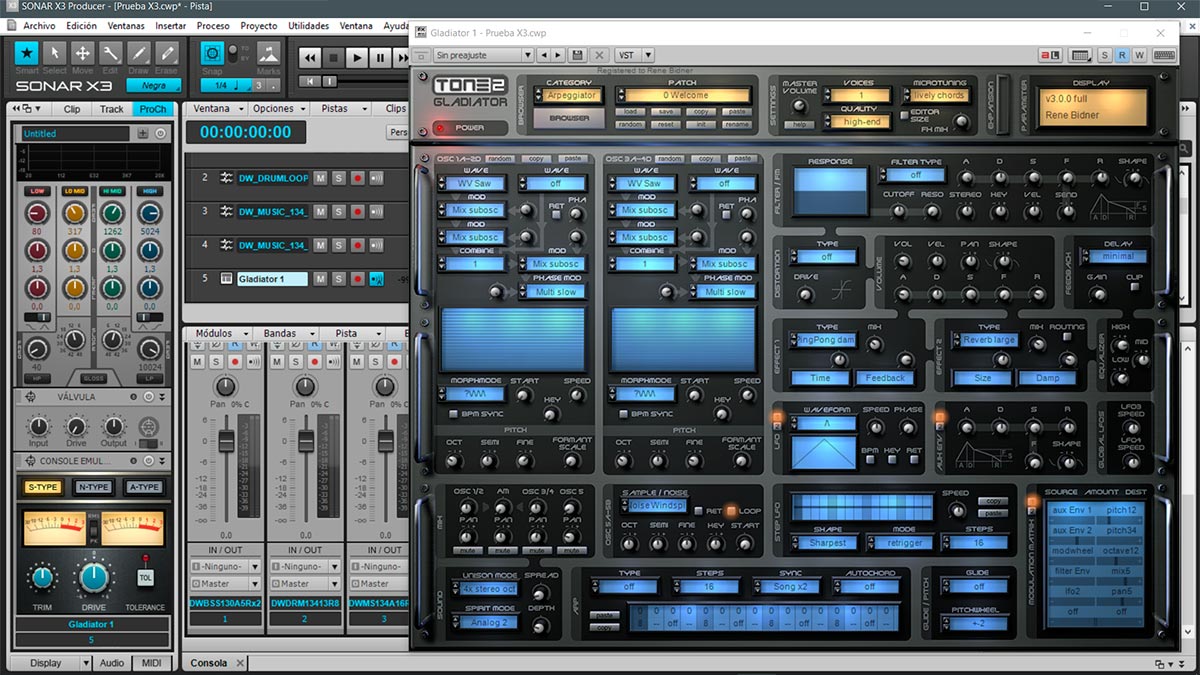Open the Sin preajuste preset dropdown
Screen dimensions: 1200x675
pos(483,55)
